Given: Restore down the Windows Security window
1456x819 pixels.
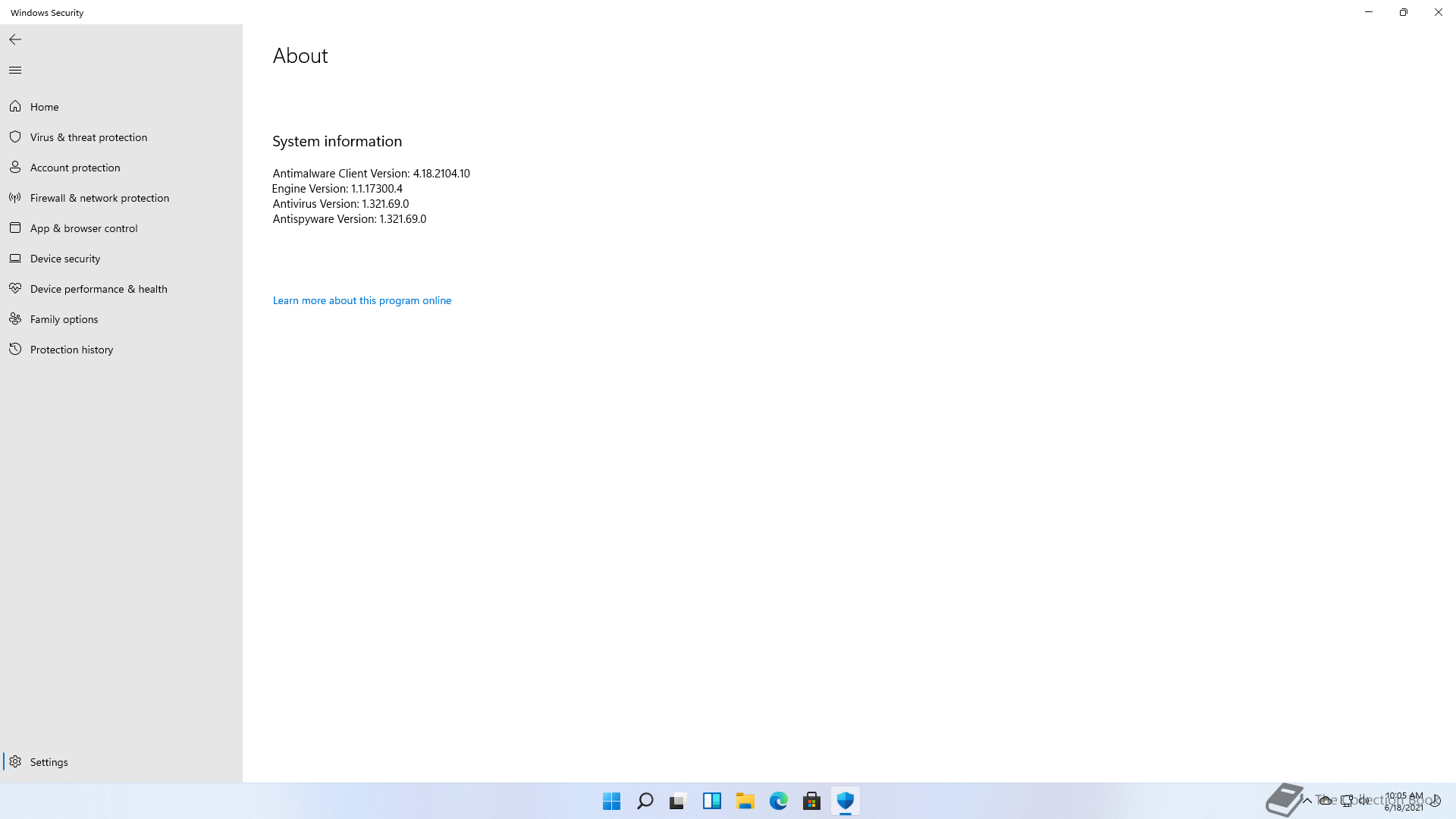Looking at the screenshot, I should tap(1404, 12).
